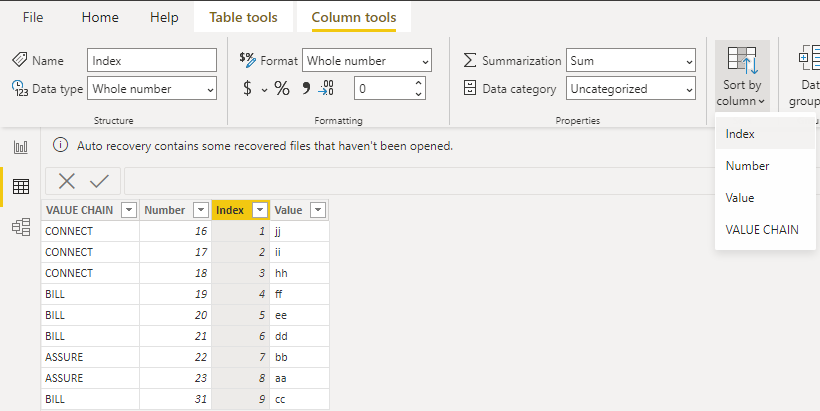Open filter arrow on Number column header
Viewport: 820px width, 411px height.
201,210
